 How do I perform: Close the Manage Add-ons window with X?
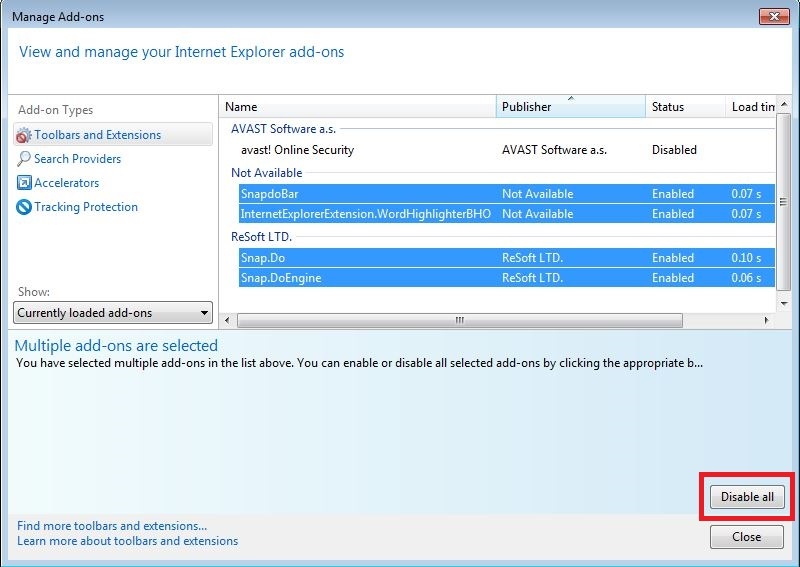pyautogui.click(x=773, y=17)
